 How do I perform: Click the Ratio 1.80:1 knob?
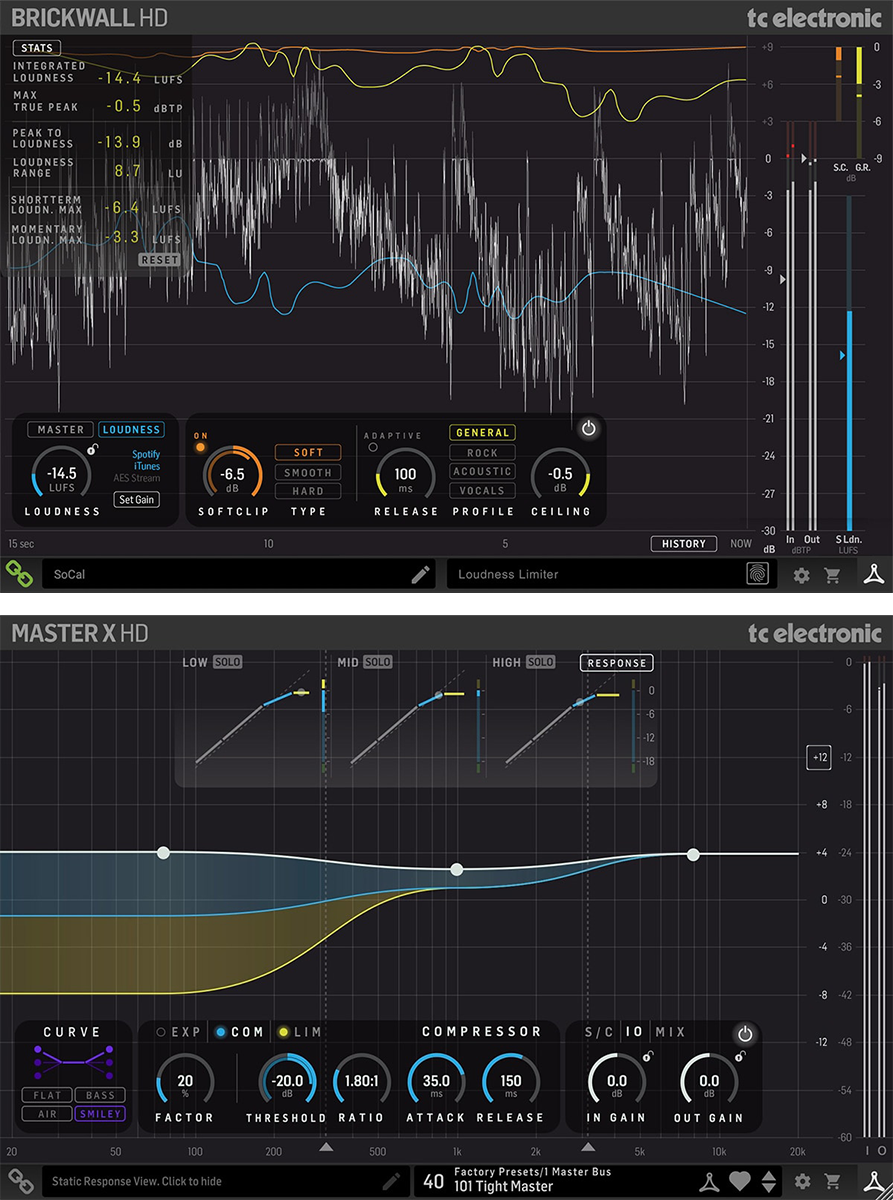tap(361, 1082)
